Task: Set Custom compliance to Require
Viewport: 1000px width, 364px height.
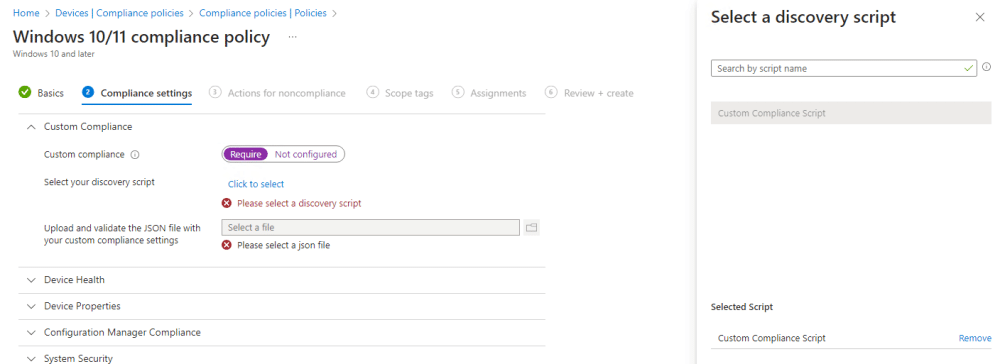Action: (246, 154)
